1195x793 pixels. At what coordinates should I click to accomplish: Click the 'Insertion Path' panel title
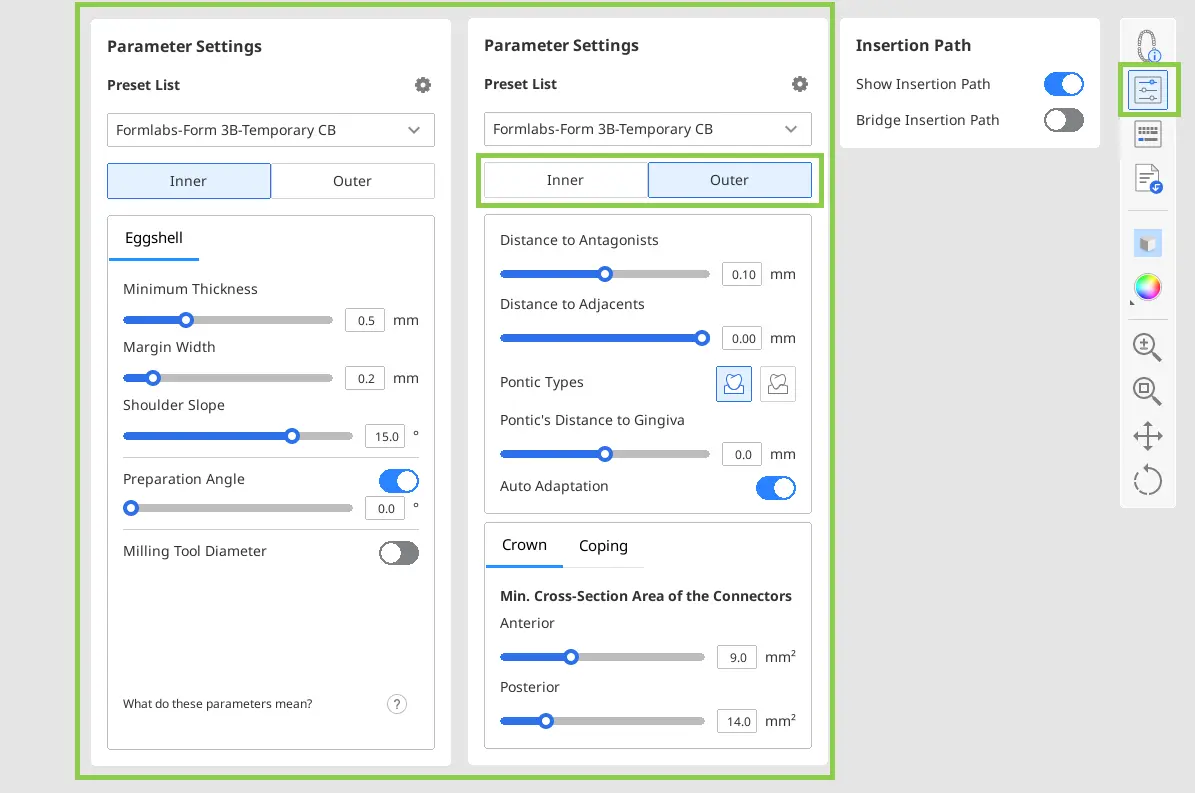(x=913, y=46)
